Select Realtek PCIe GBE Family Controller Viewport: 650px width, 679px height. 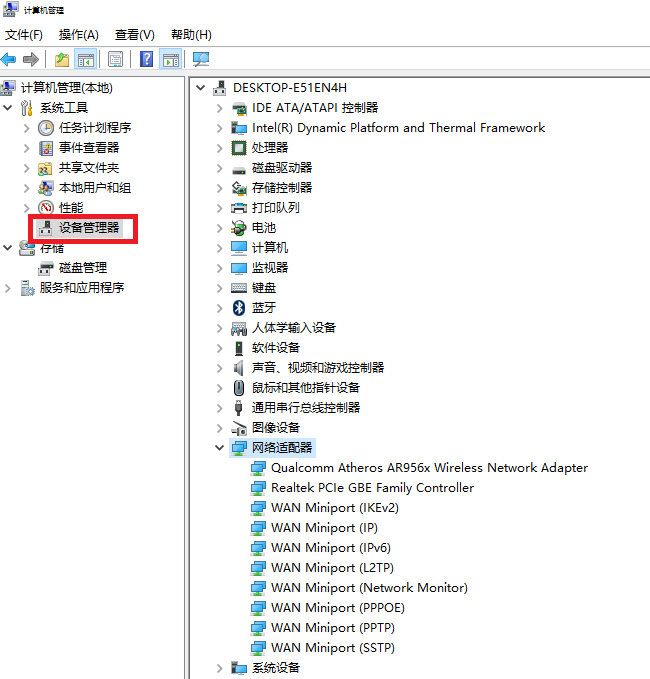(x=372, y=488)
